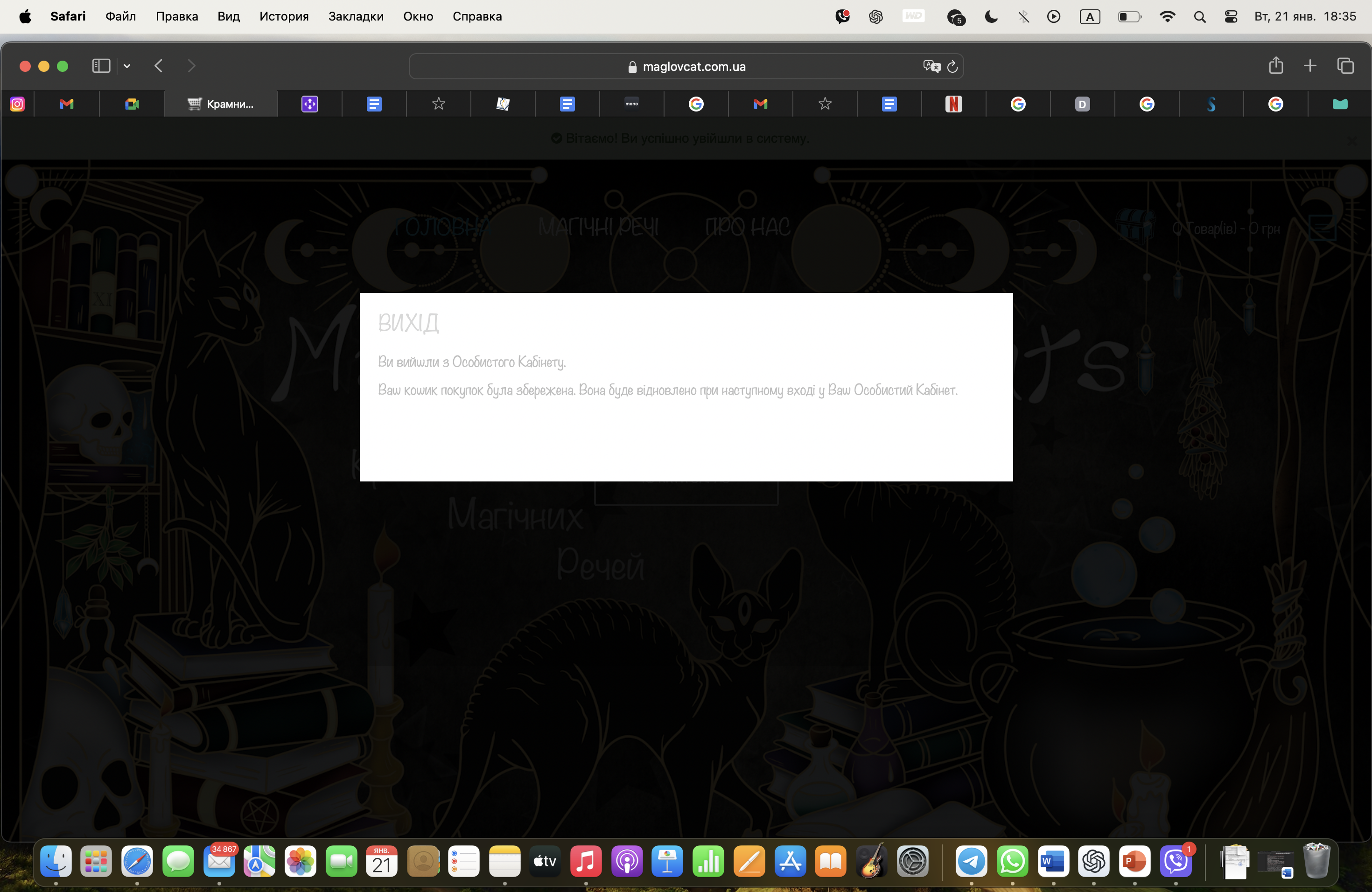Open the Control Center toggles icon
This screenshot has height=892, width=1372.
pos(1231,17)
